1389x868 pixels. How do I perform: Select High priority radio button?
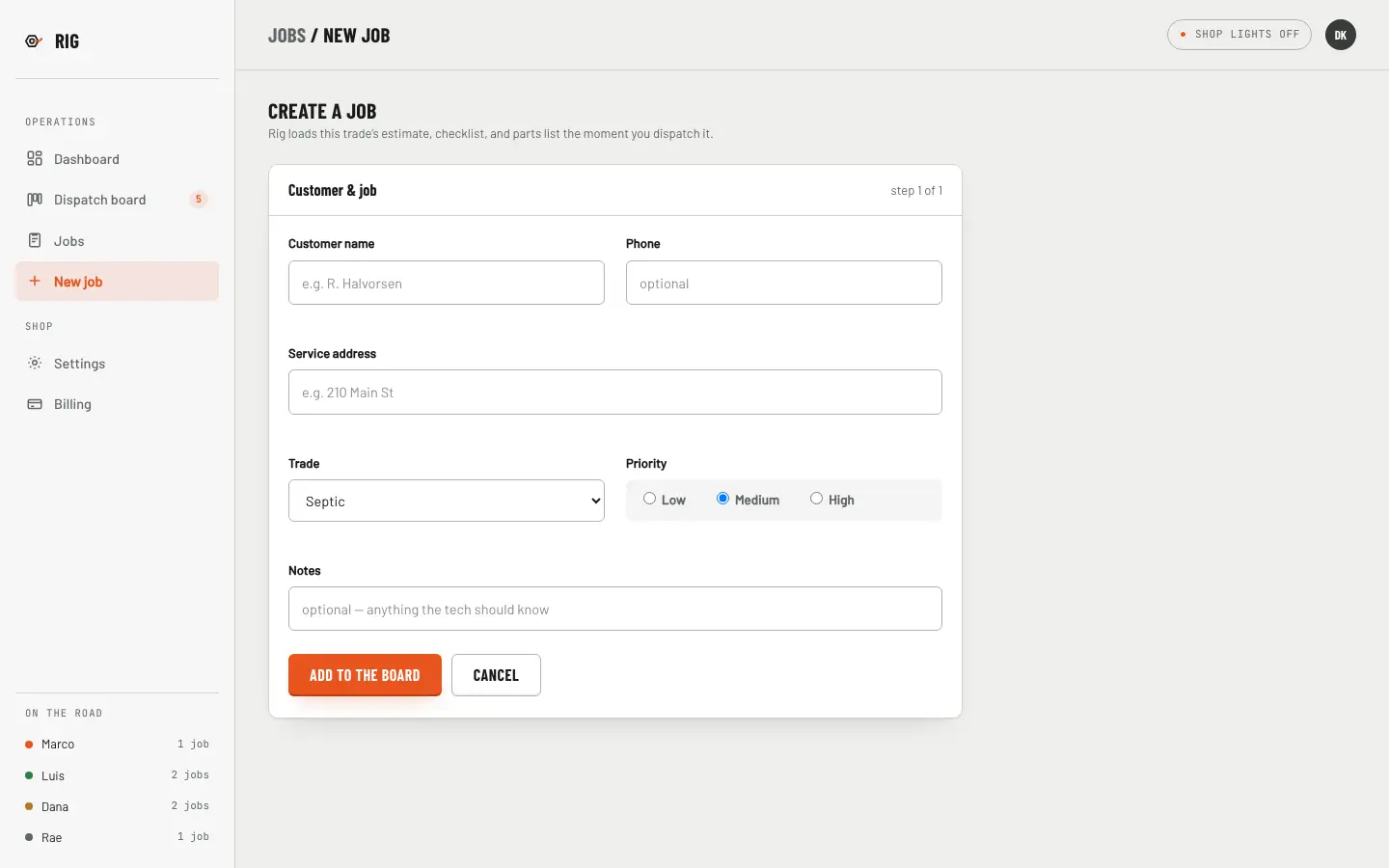pos(816,499)
